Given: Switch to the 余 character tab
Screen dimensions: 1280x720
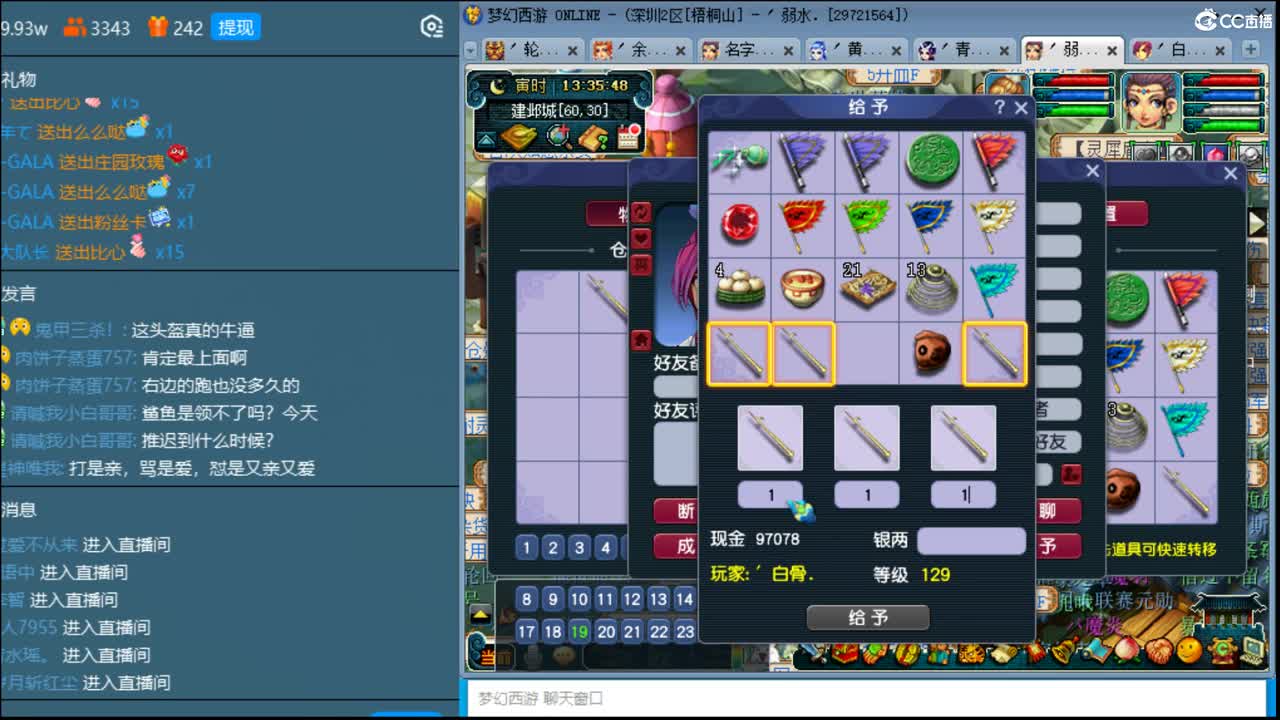Looking at the screenshot, I should click(x=640, y=50).
